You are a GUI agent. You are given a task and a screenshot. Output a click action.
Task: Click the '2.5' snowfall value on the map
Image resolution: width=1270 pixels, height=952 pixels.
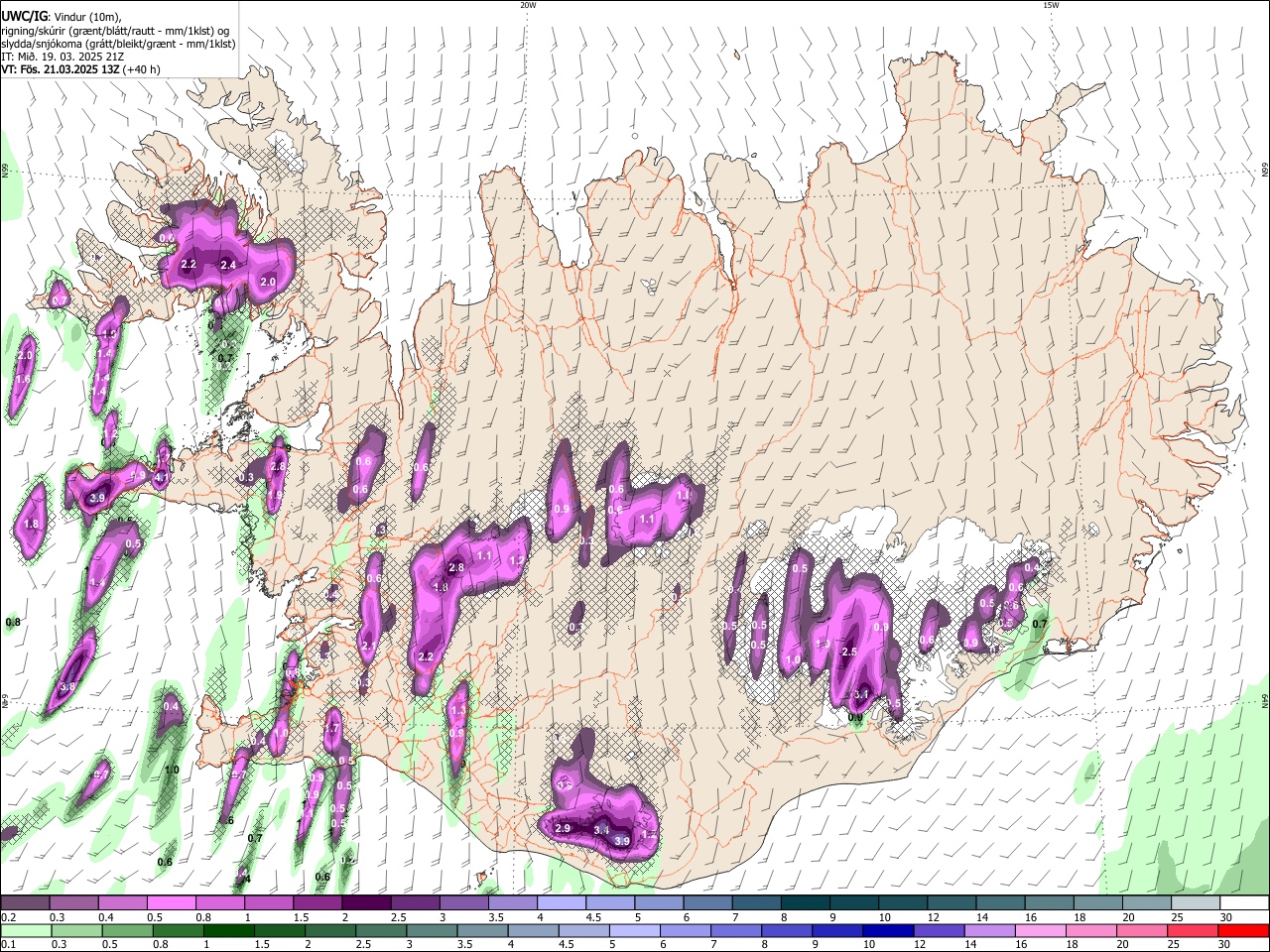(x=849, y=652)
